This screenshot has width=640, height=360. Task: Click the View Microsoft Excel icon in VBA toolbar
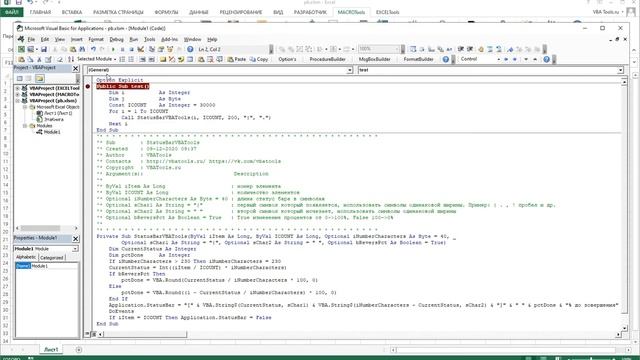point(21,49)
